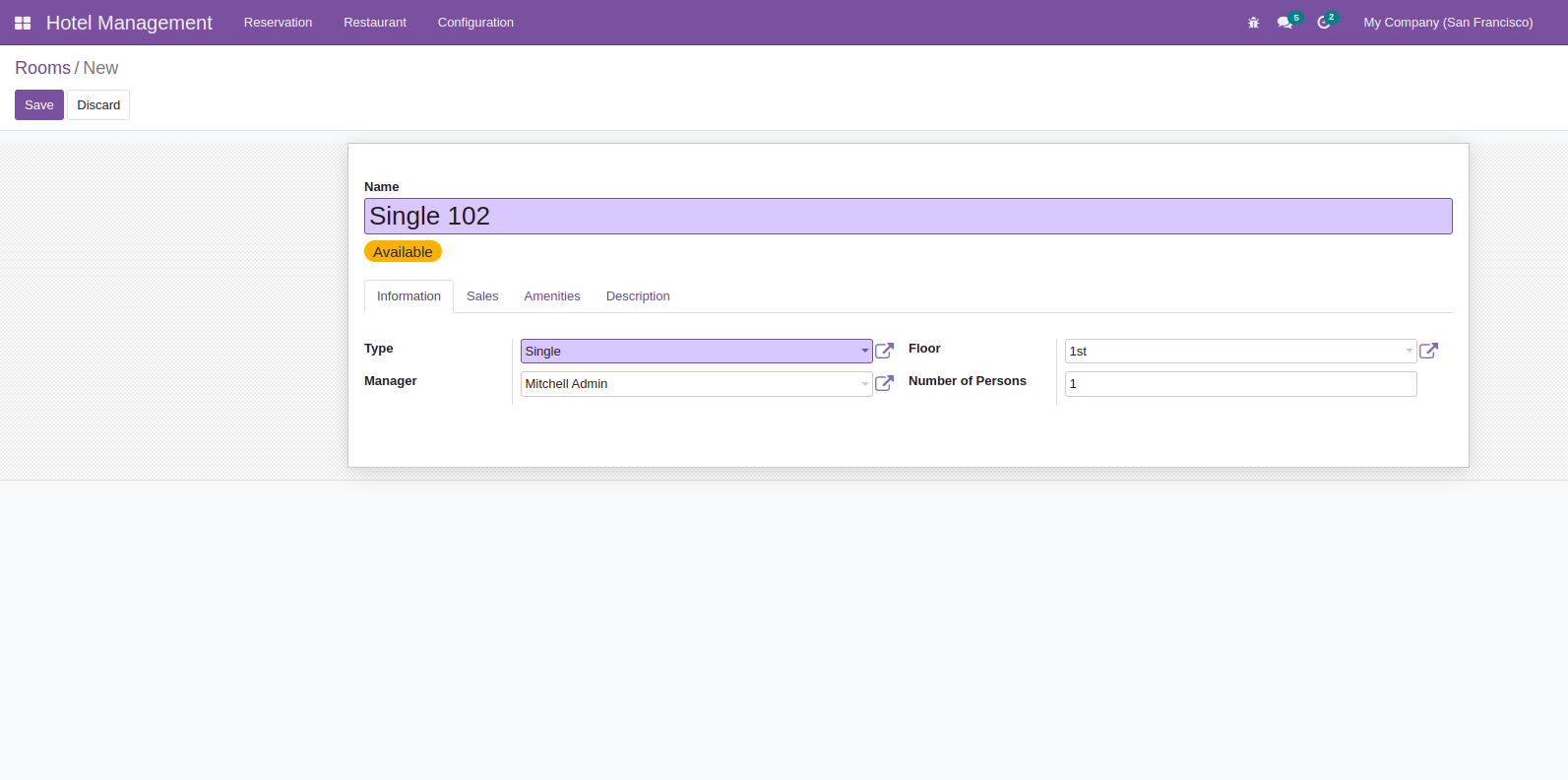
Task: Click the New breadcrumb text
Action: [100, 68]
